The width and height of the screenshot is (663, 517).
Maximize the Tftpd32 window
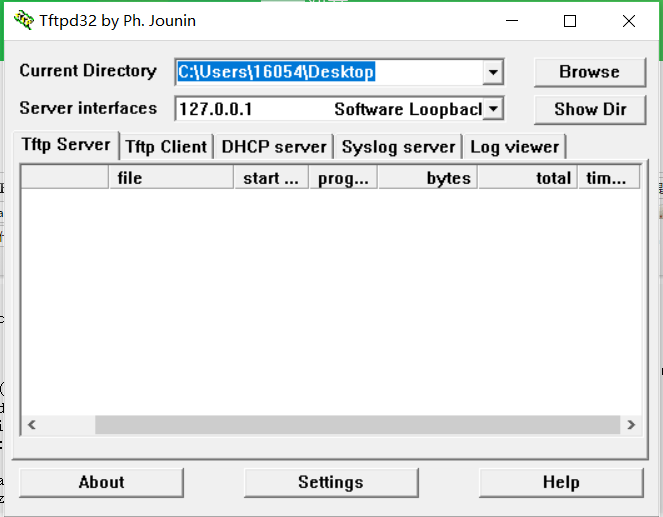570,21
